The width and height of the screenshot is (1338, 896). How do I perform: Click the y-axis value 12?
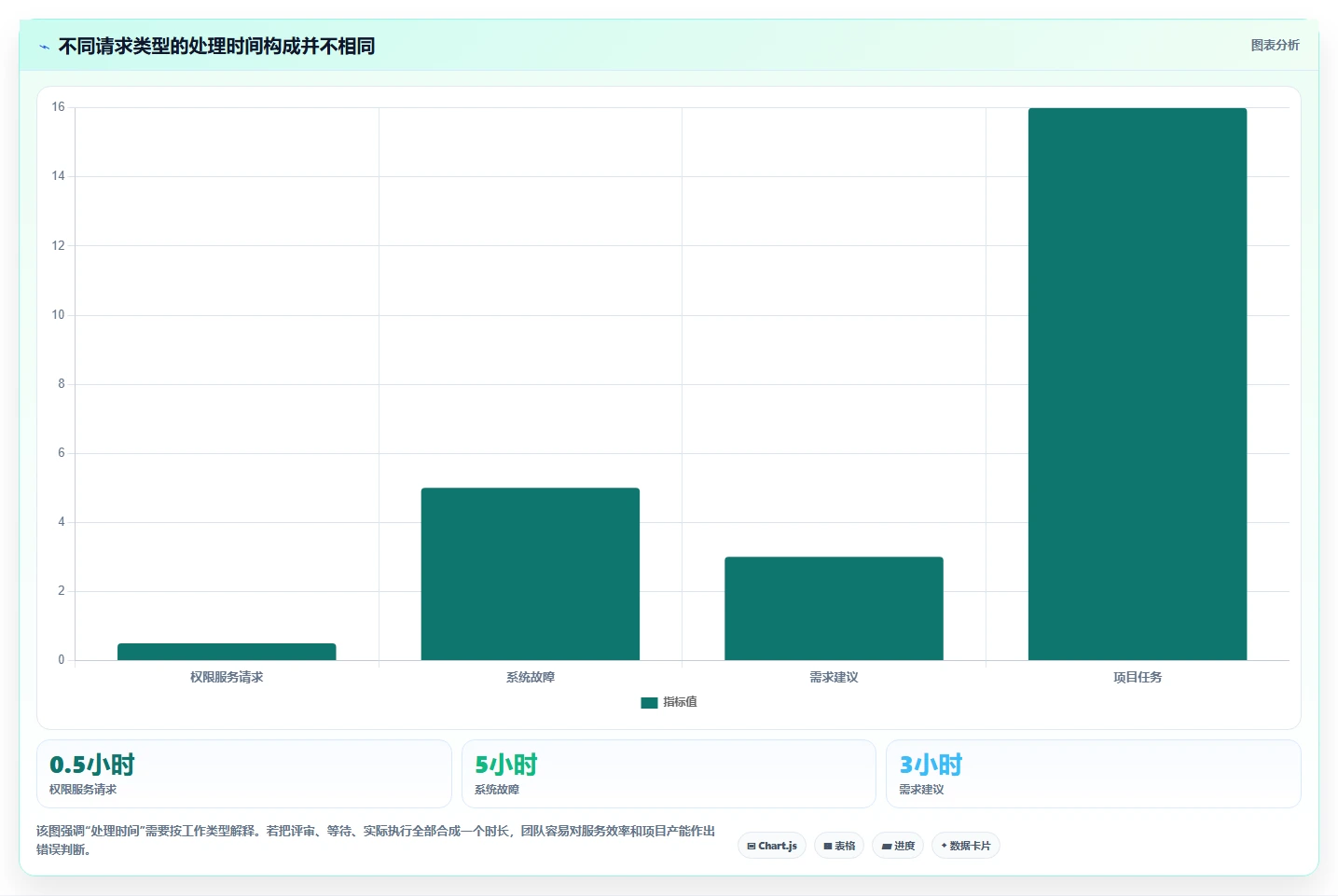[x=58, y=246]
